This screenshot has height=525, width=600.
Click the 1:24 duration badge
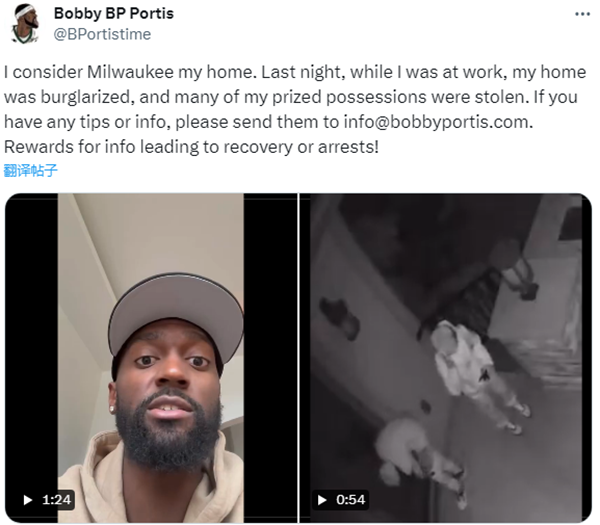click(47, 500)
